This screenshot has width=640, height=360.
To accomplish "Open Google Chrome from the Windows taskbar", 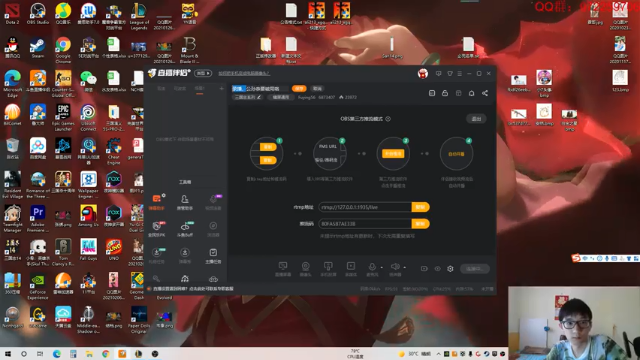I will (x=106, y=354).
